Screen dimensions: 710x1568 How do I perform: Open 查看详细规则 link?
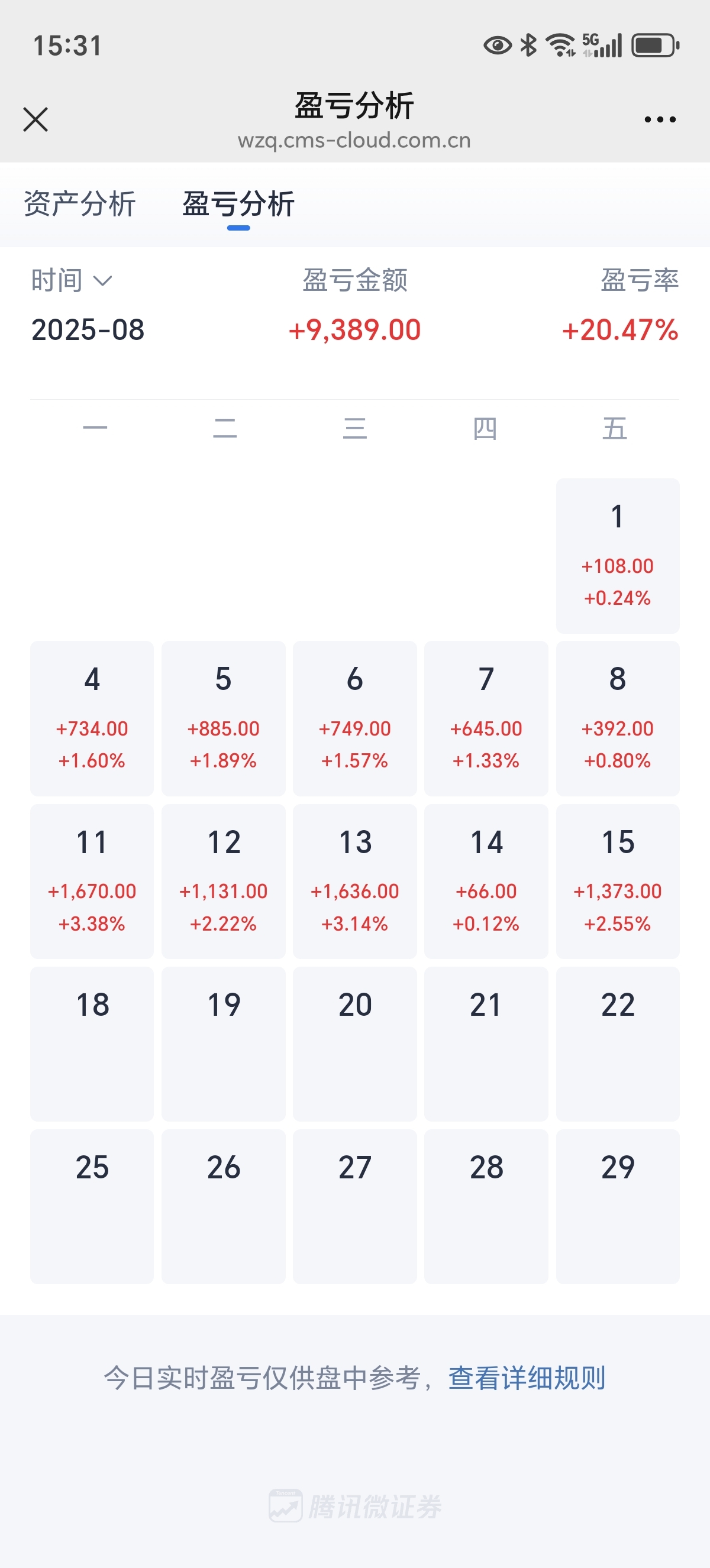527,1378
